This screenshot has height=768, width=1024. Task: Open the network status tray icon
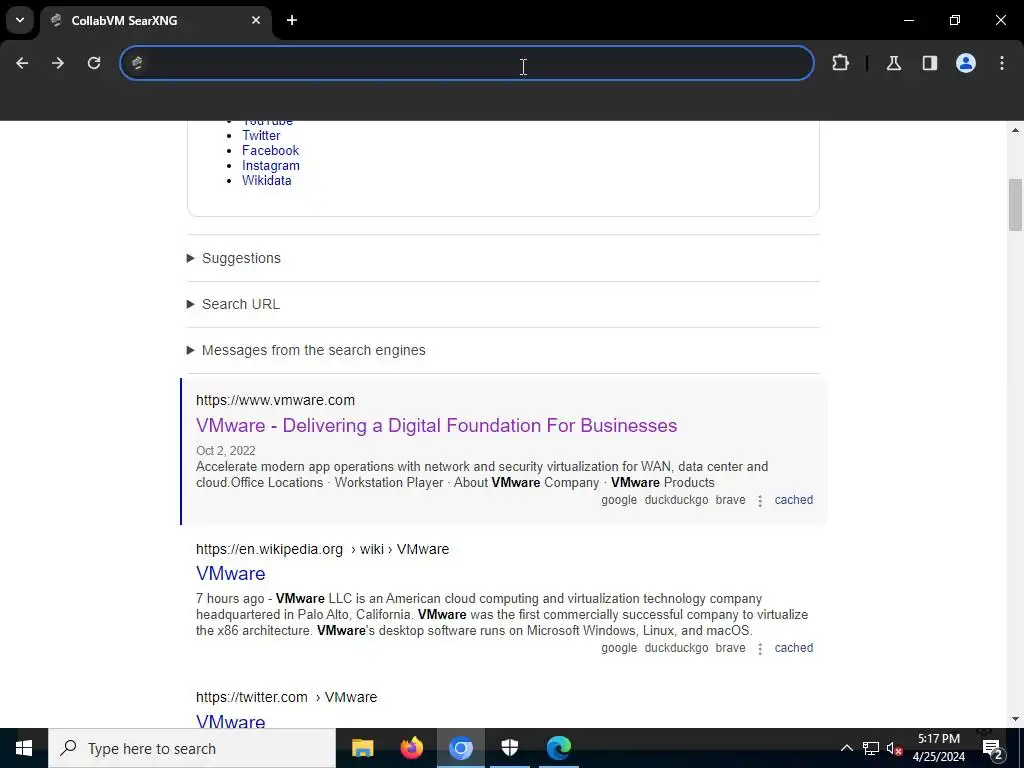tap(871, 748)
